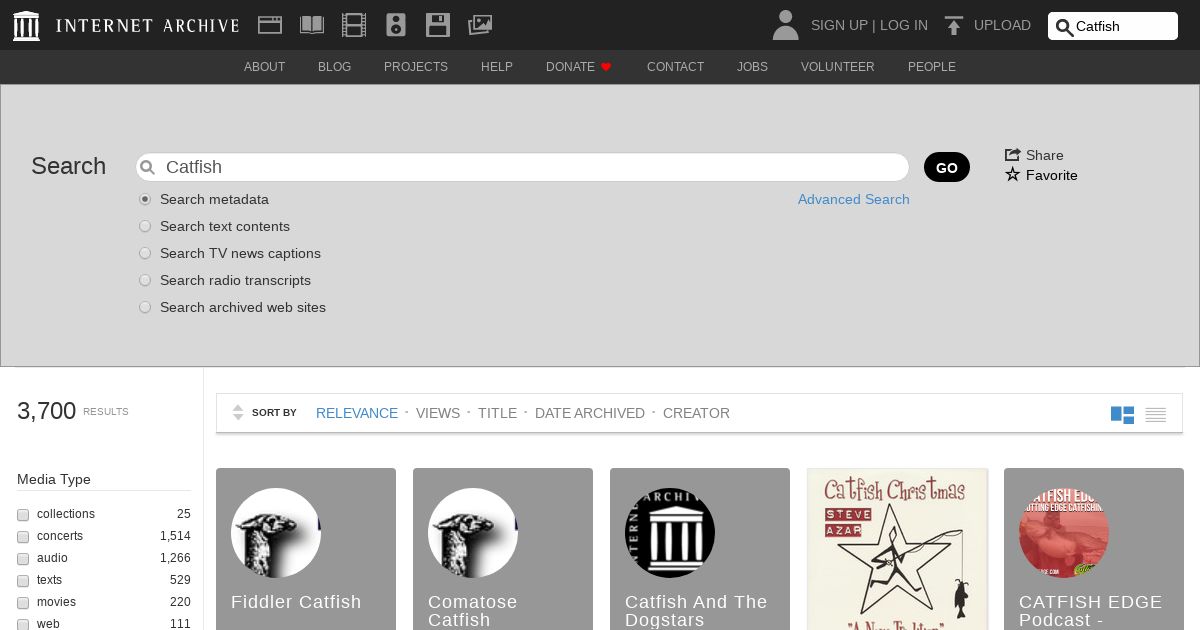Click the GO search button
Viewport: 1200px width, 630px height.
click(947, 167)
